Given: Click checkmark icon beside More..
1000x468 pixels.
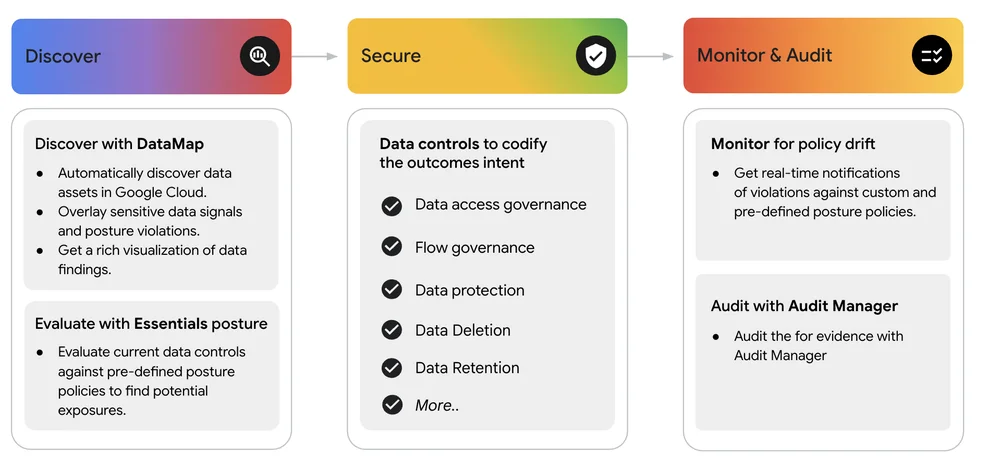Looking at the screenshot, I should tap(392, 404).
